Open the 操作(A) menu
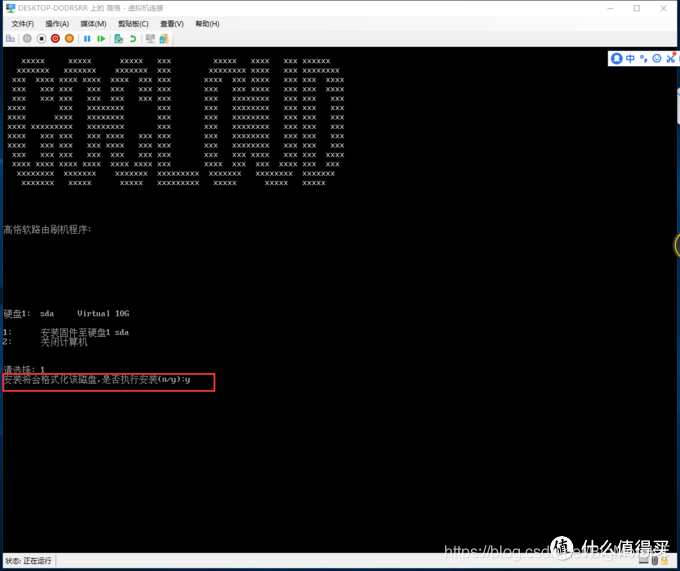This screenshot has height=571, width=680. (57, 24)
